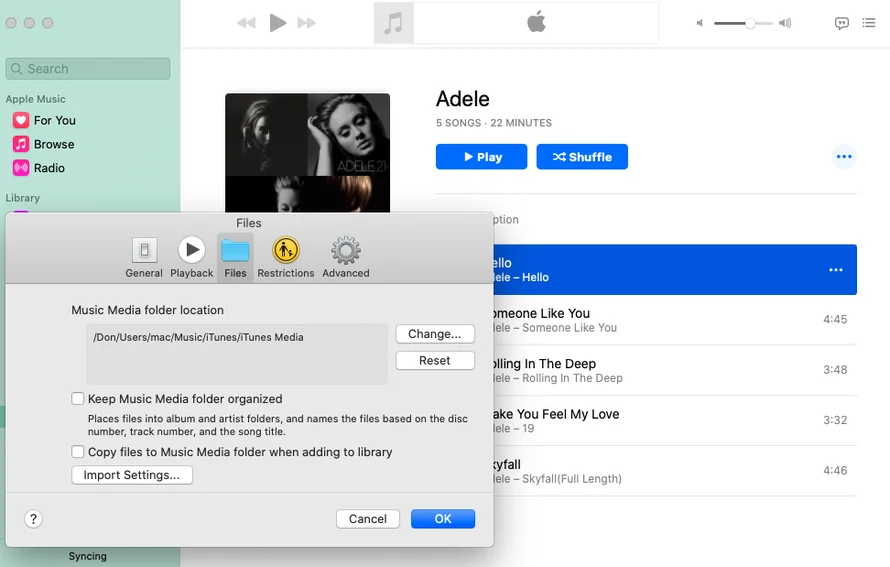
Task: Click the help question mark button
Action: tap(33, 519)
